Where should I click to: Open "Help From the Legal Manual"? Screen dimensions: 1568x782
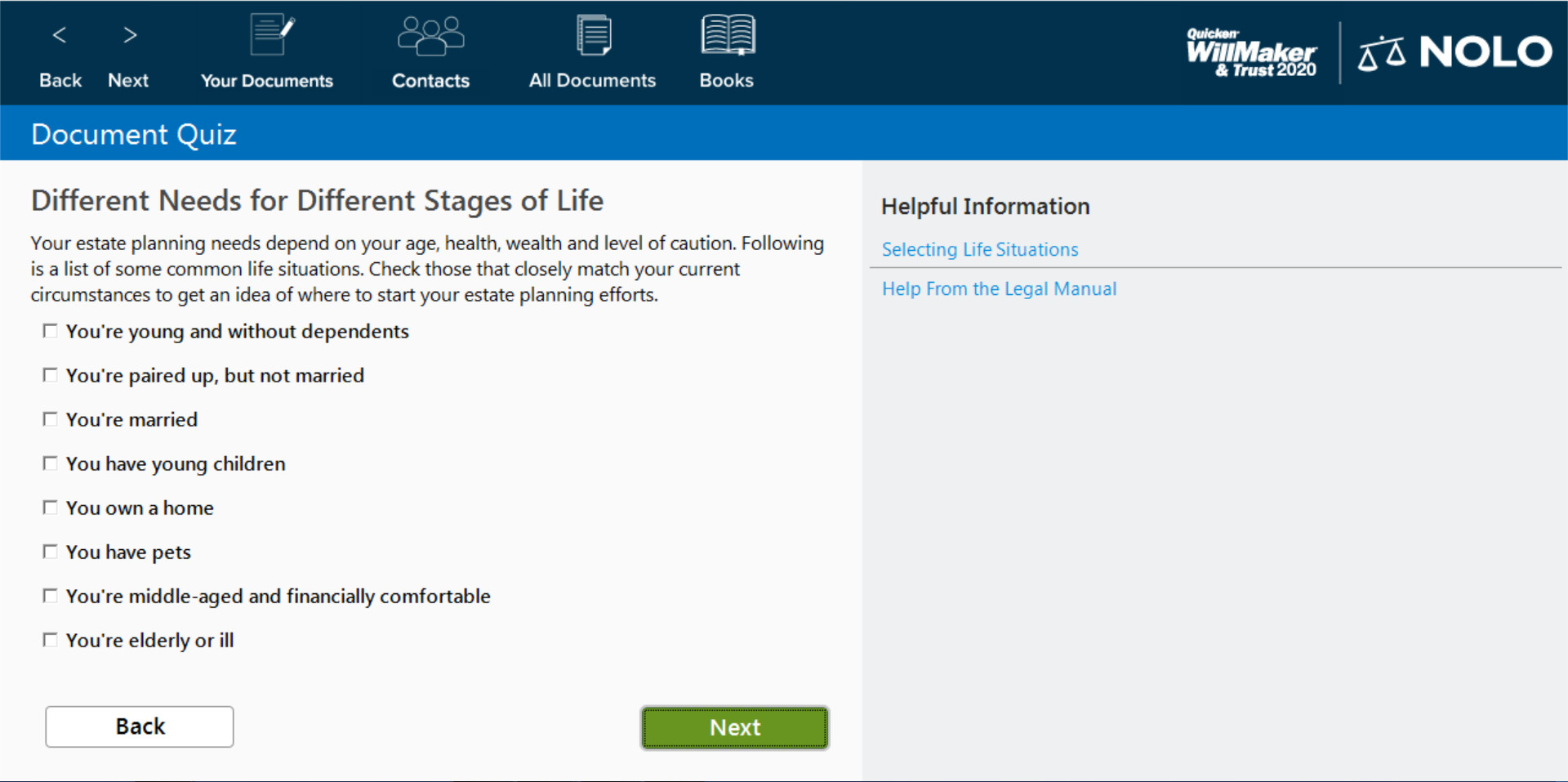(x=999, y=288)
